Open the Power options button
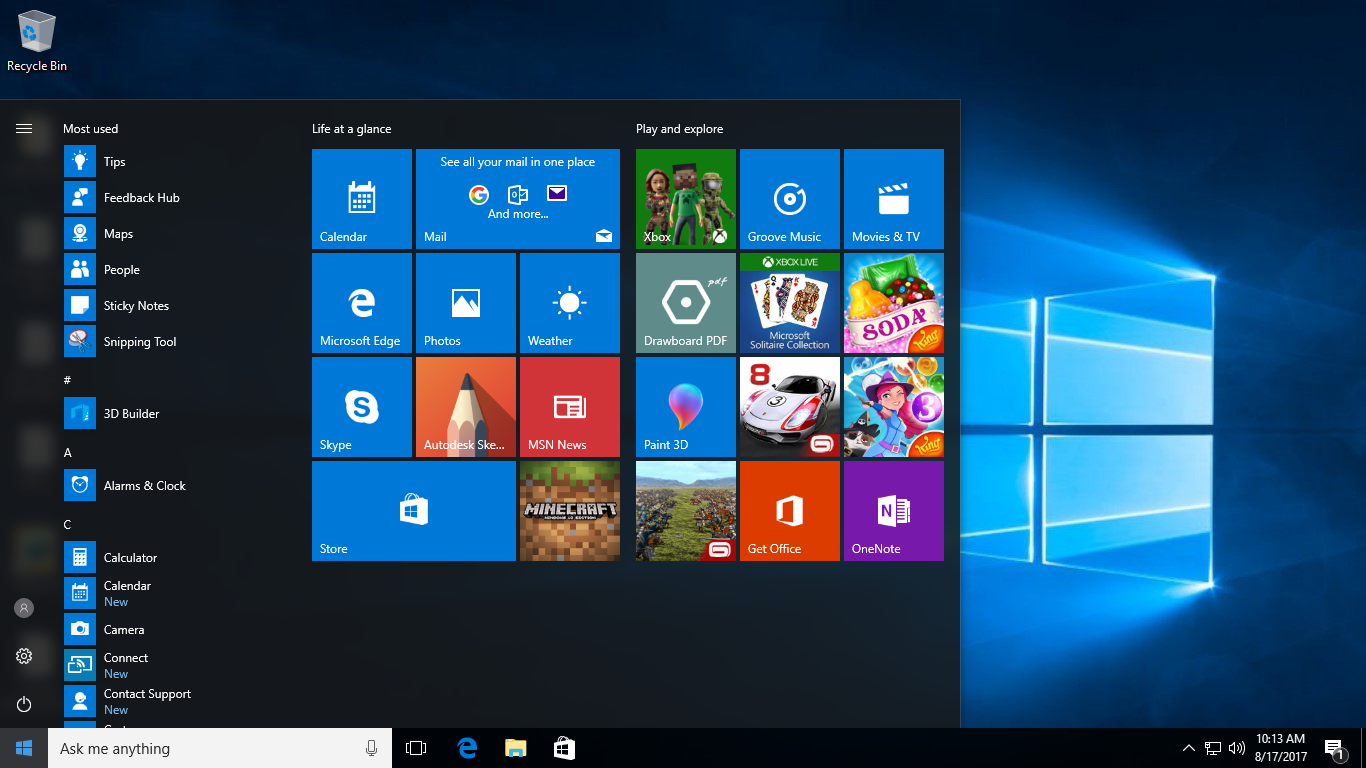 click(24, 704)
